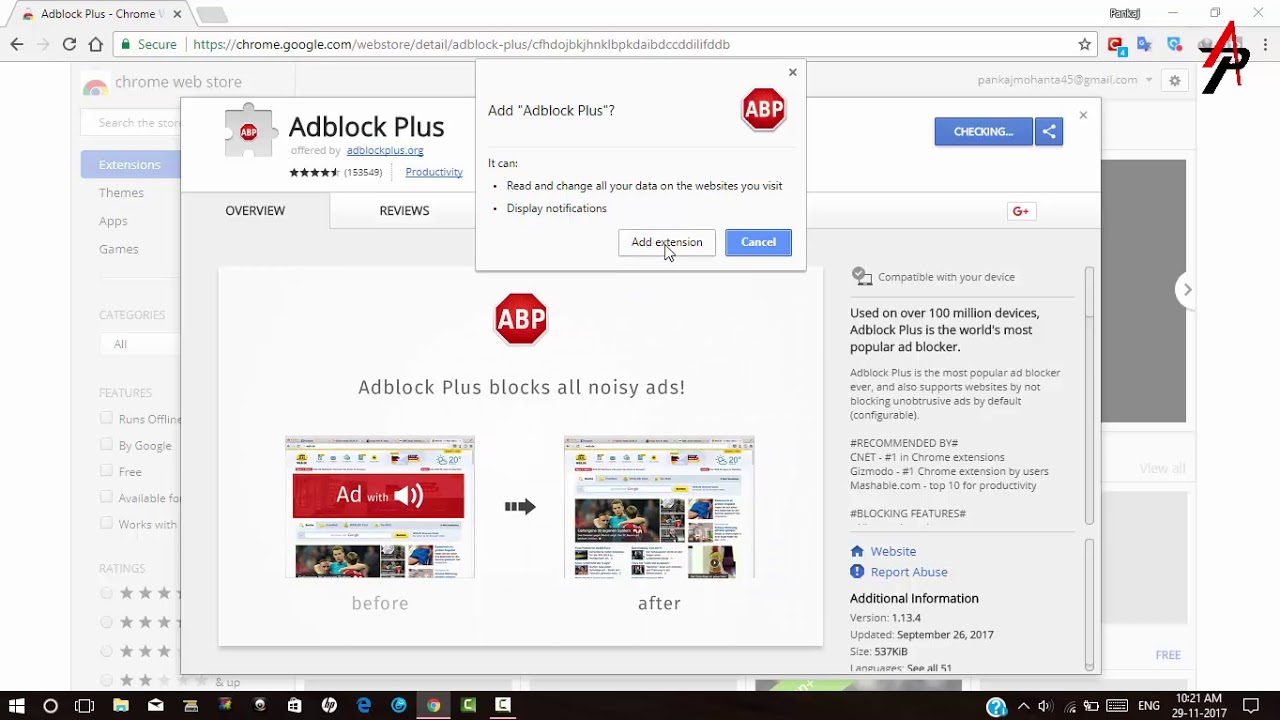The image size is (1280, 720).
Task: Click the after screenshot thumbnail
Action: click(659, 507)
